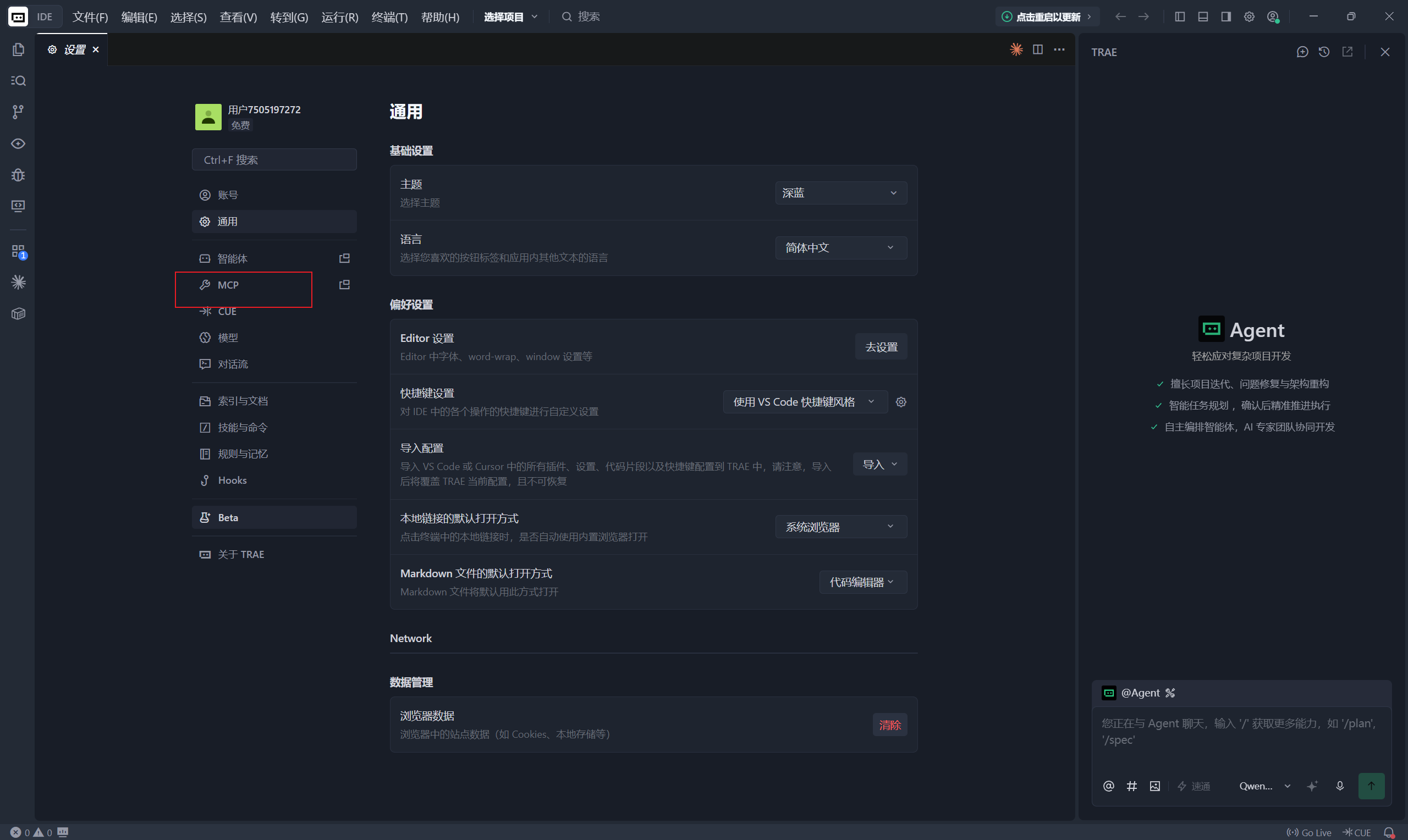The image size is (1408, 840).
Task: Click the 去设置 button for Editor settings
Action: (881, 347)
